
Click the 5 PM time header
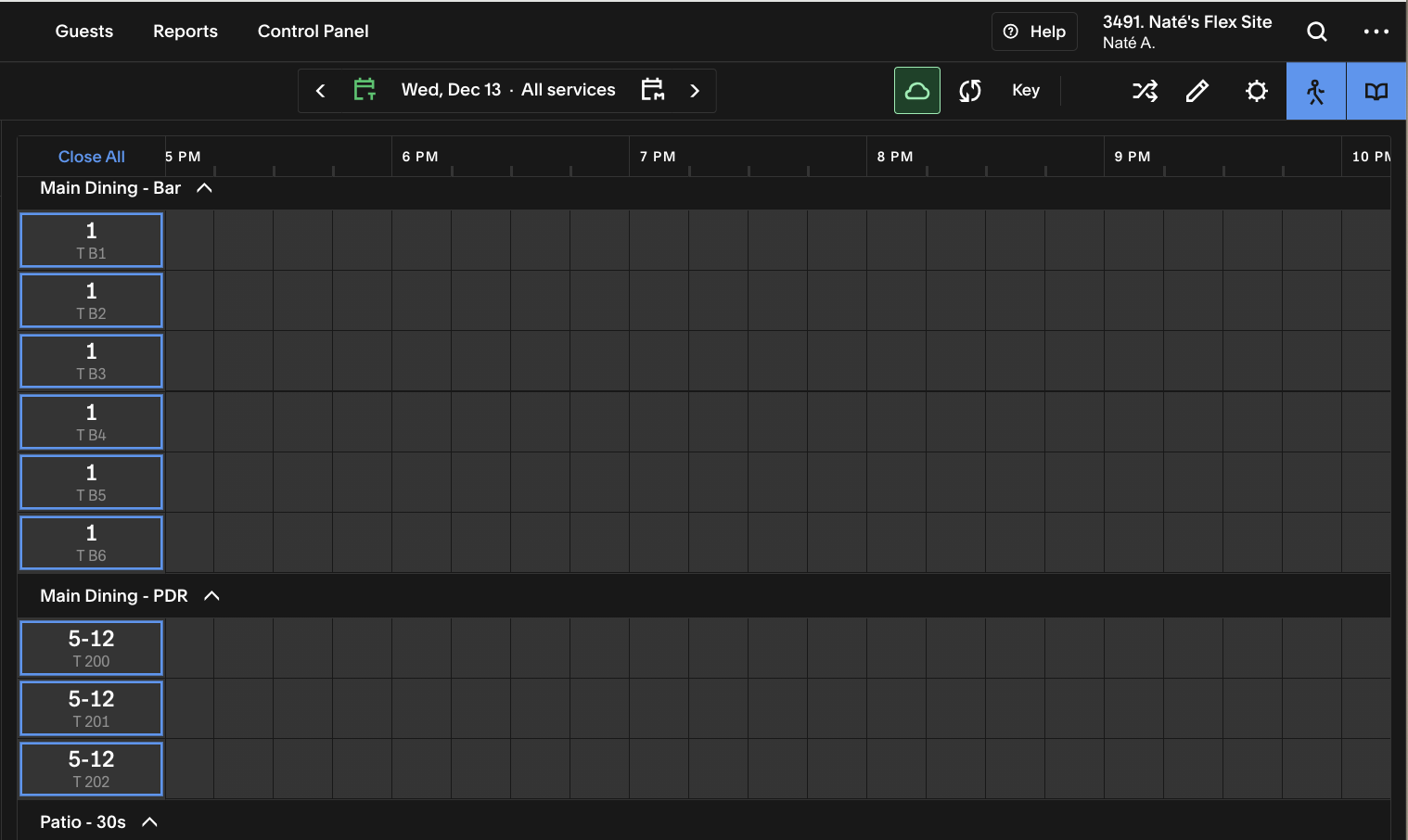point(183,157)
